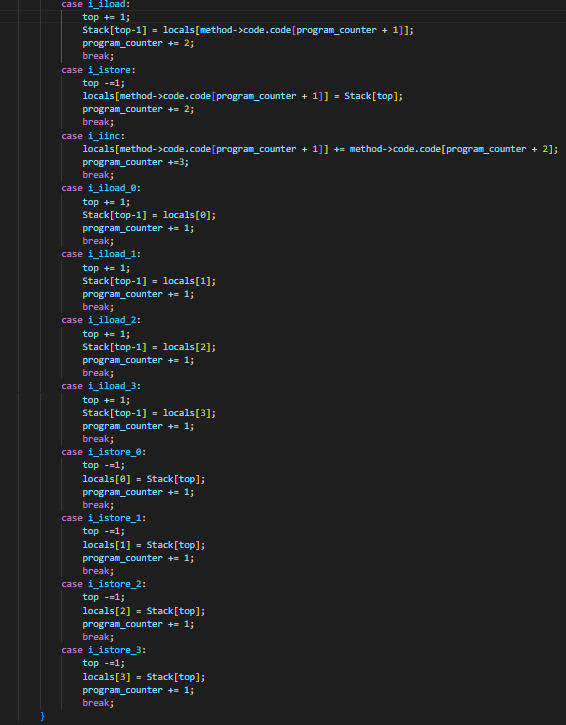Click 'program_counter + 2' in the iinc line
Screen dimensions: 566x725
[497, 149]
